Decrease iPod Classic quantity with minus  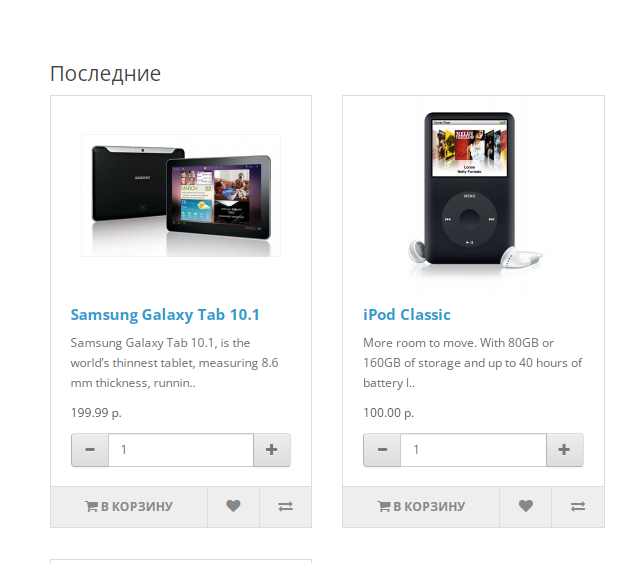tap(382, 450)
